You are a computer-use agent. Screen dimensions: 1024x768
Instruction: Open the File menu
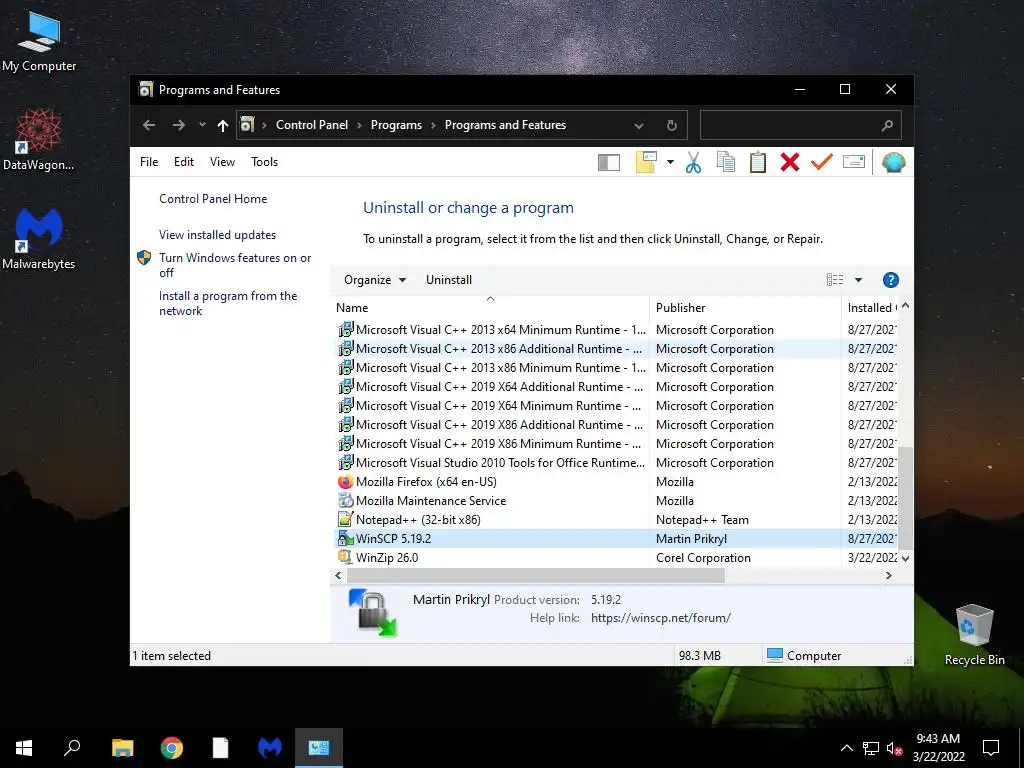pyautogui.click(x=149, y=162)
